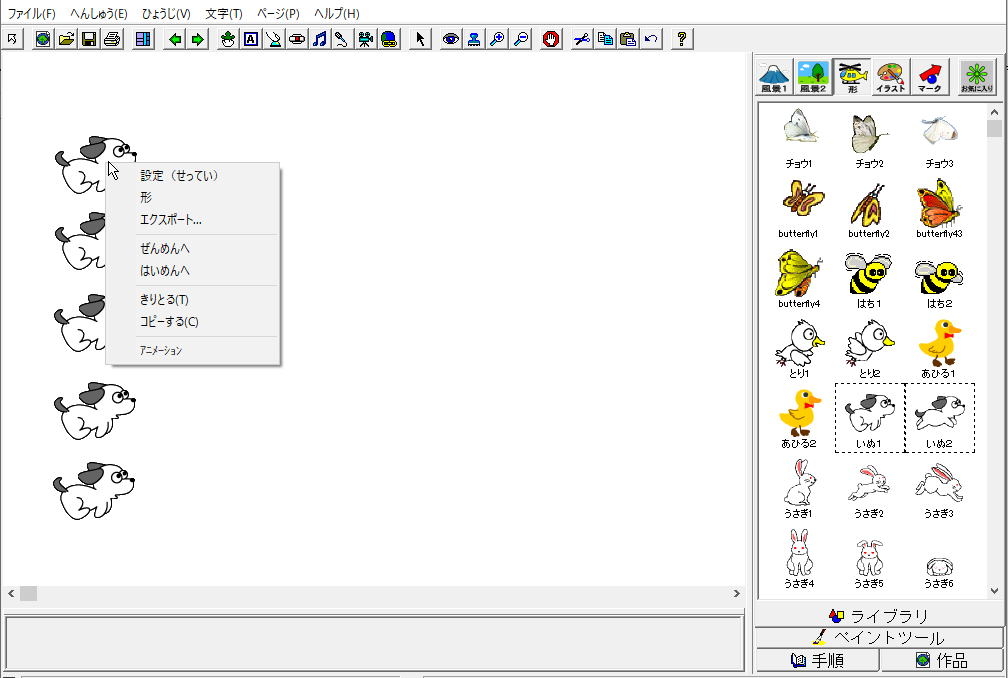Expand the ライブラリ panel
This screenshot has width=1008, height=678.
point(878,616)
